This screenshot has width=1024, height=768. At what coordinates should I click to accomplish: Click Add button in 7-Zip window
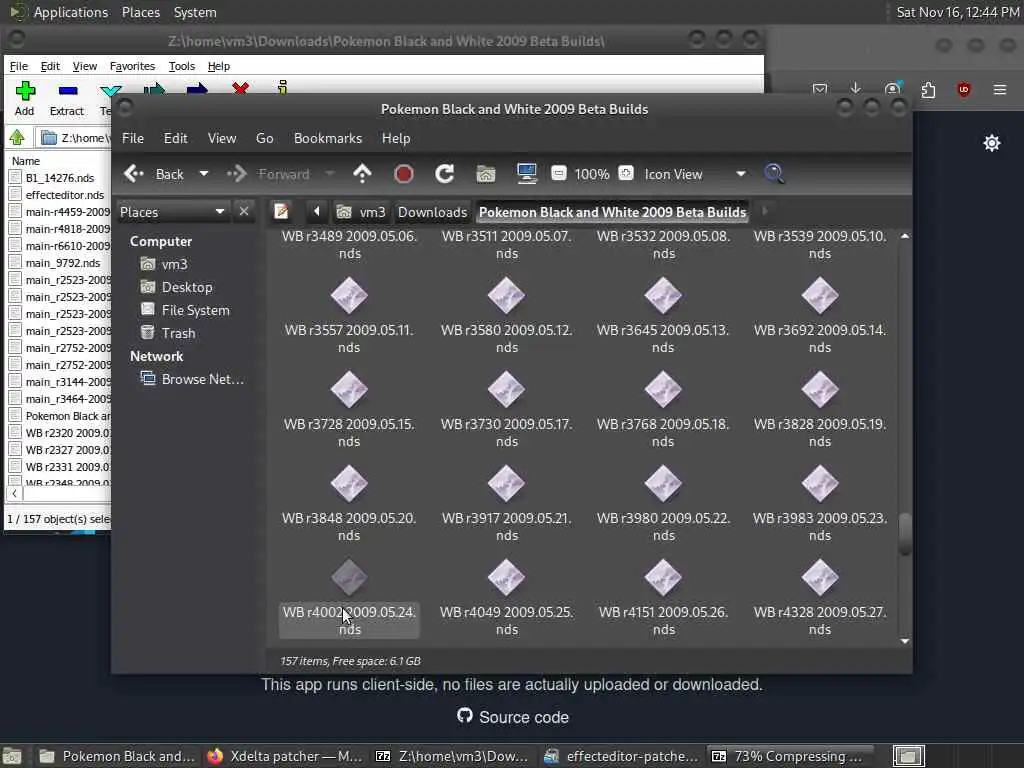tap(25, 99)
